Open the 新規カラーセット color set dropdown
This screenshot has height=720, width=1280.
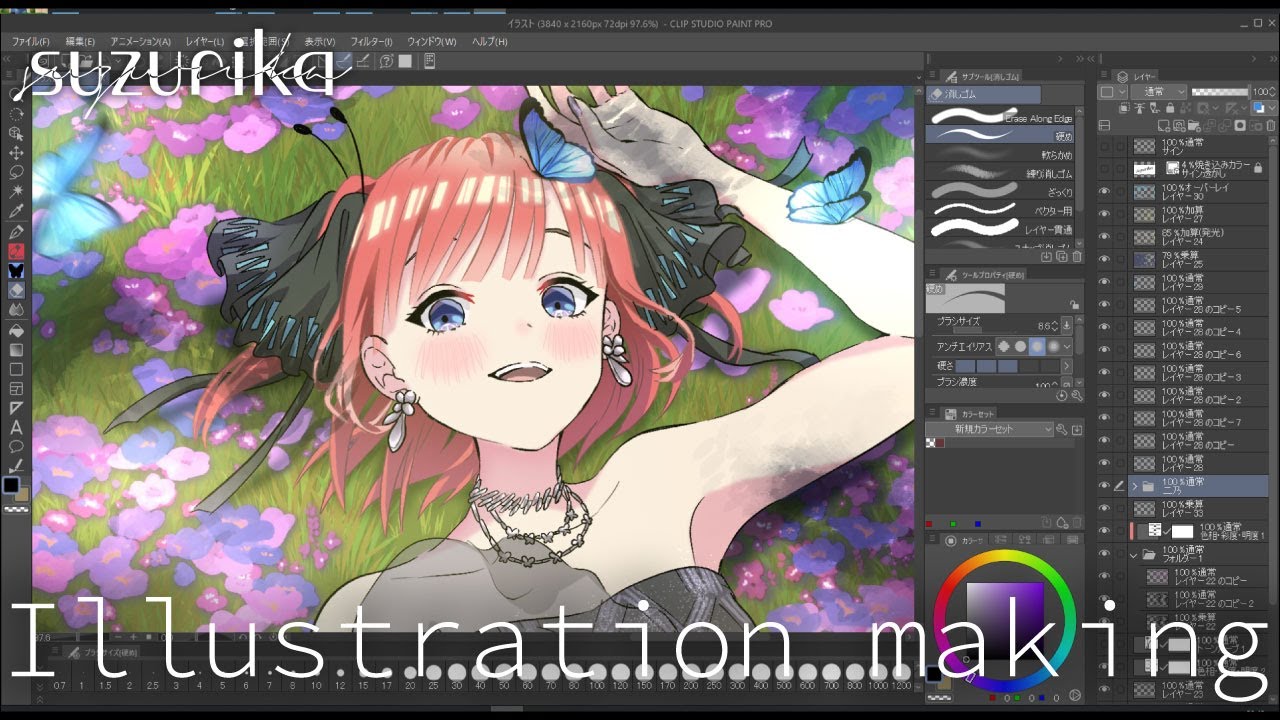click(990, 429)
